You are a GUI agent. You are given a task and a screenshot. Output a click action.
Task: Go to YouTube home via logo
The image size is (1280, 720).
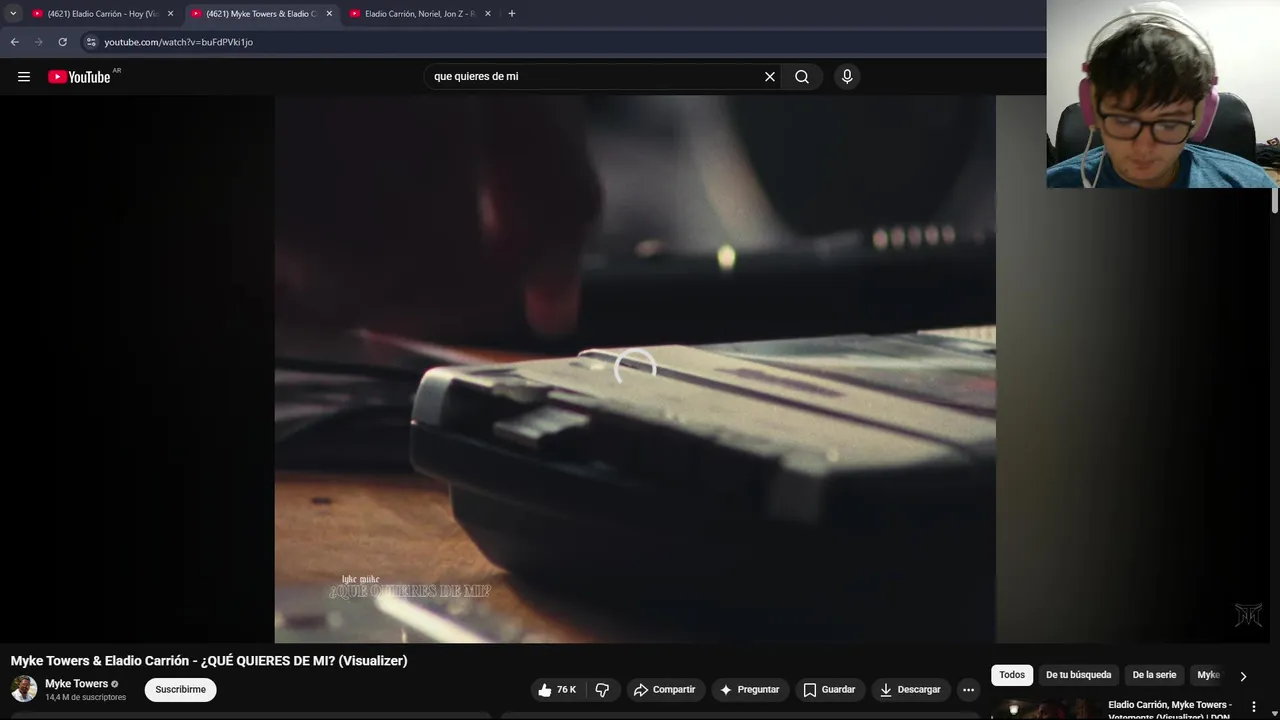tap(79, 77)
